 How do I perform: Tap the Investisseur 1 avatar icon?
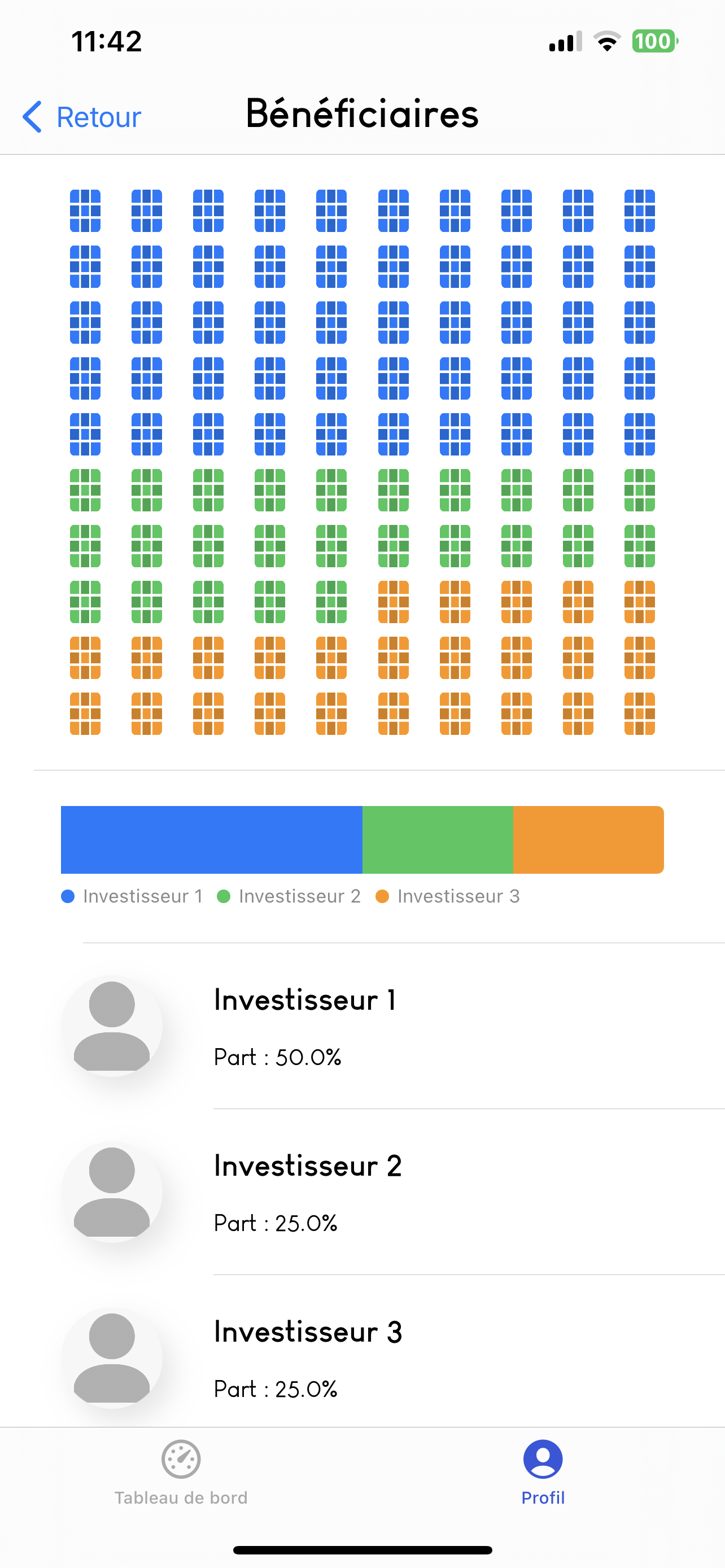(112, 1026)
